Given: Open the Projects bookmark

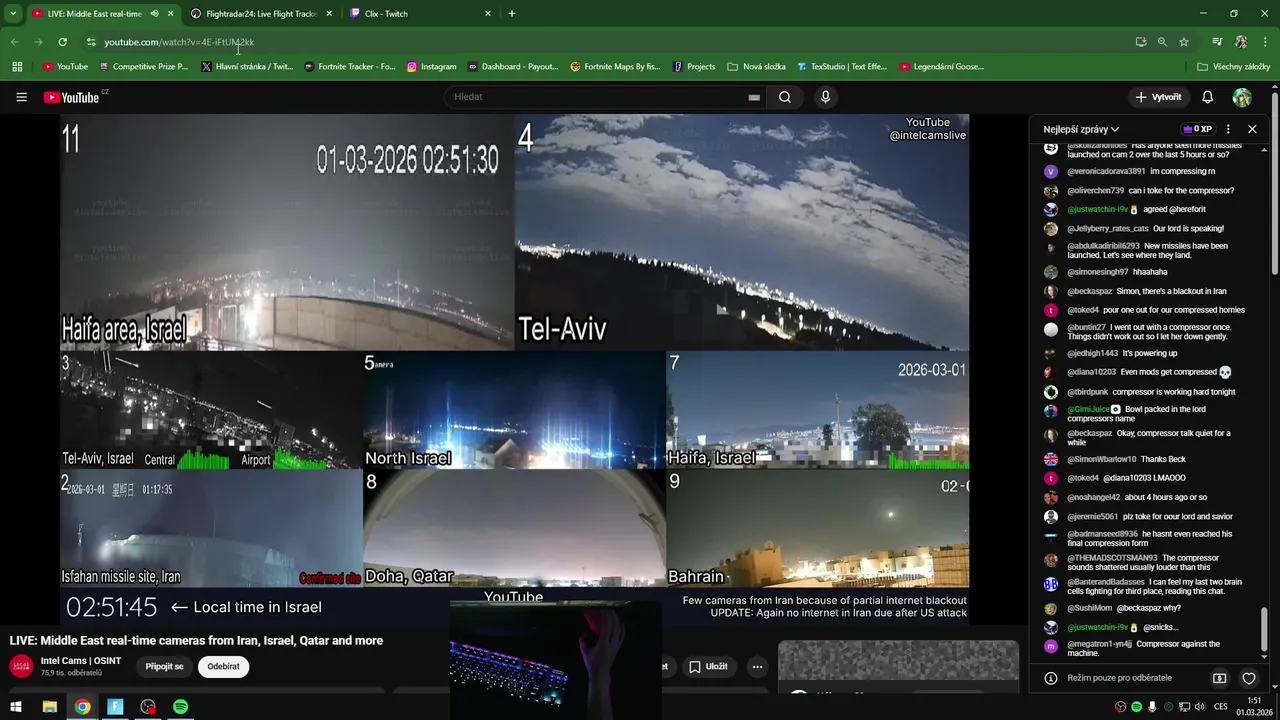Looking at the screenshot, I should point(694,67).
